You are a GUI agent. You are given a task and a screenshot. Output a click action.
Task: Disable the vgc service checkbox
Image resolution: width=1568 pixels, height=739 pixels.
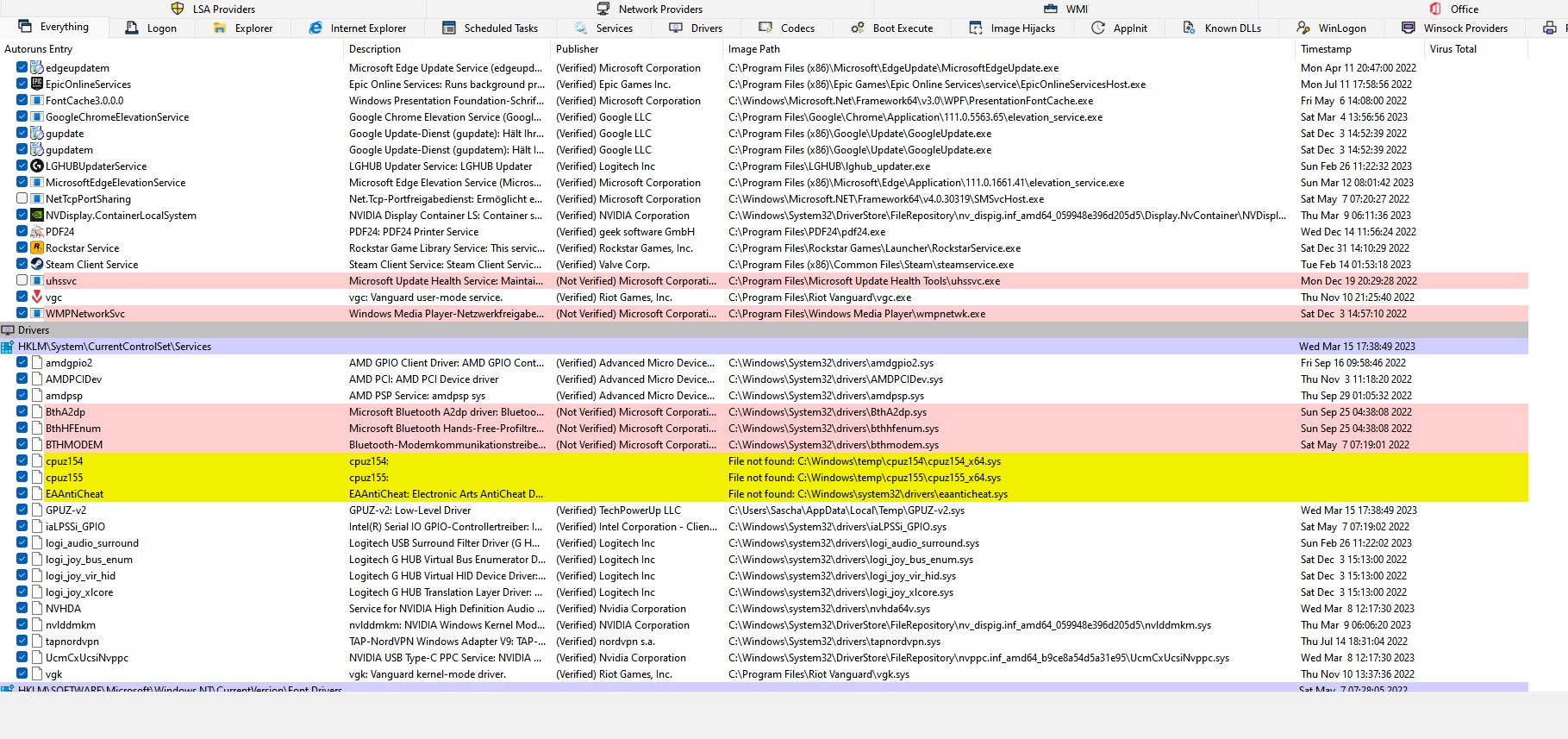[22, 297]
